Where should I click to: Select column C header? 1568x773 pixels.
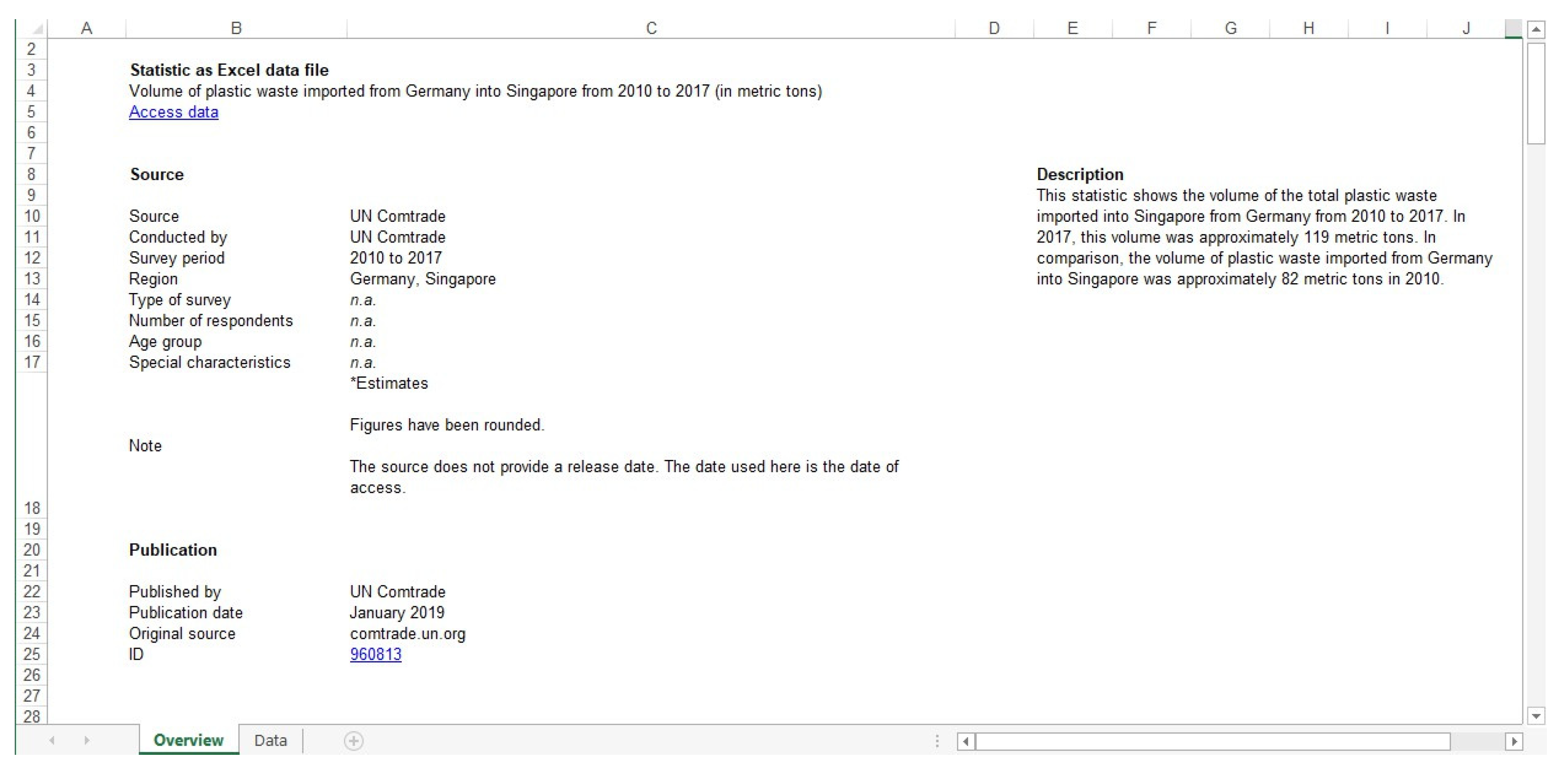[651, 28]
